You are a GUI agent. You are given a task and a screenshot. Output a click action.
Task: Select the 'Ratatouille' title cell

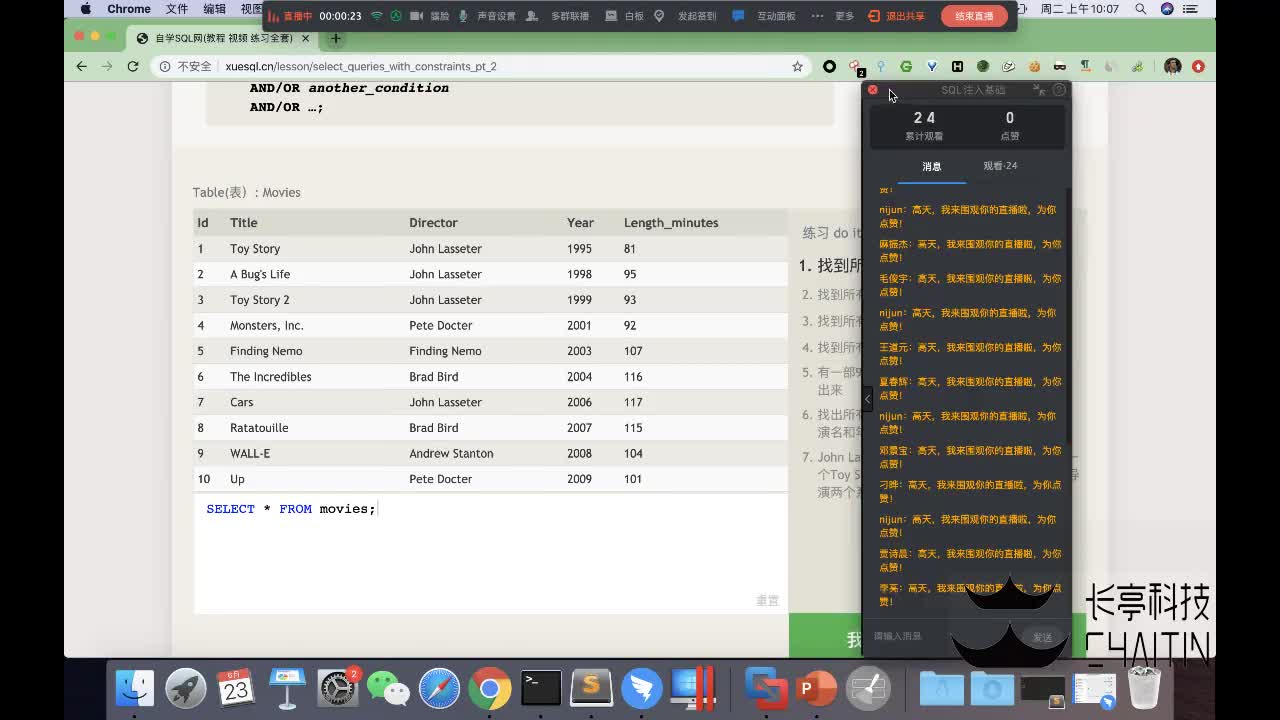coord(259,428)
